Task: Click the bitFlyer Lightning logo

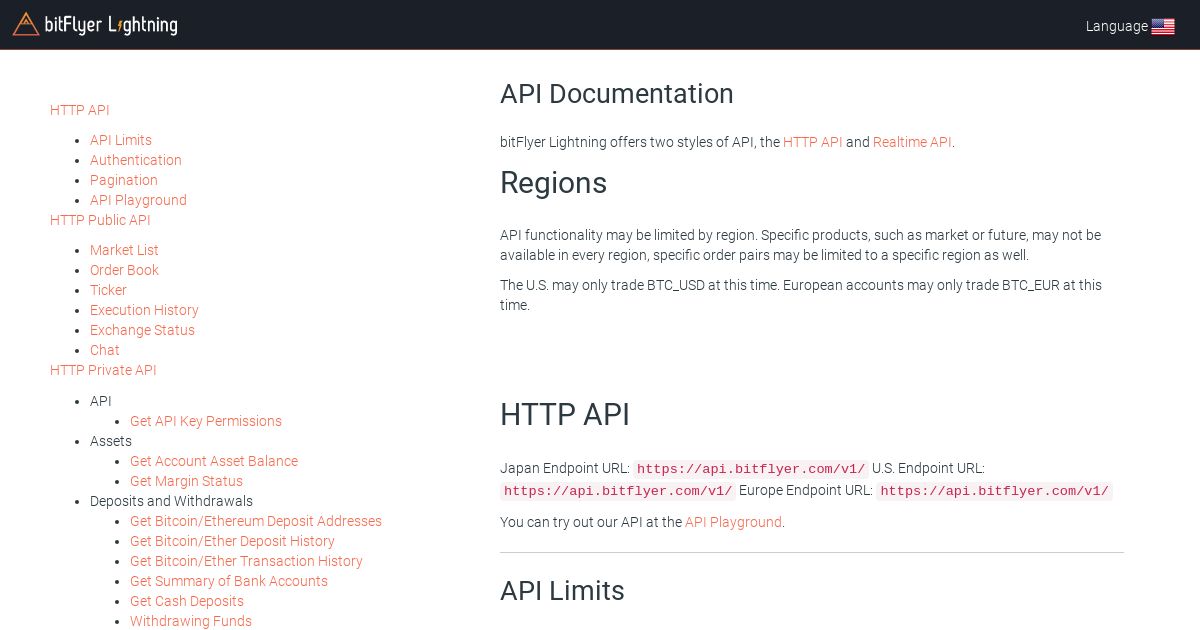Action: pyautogui.click(x=95, y=24)
